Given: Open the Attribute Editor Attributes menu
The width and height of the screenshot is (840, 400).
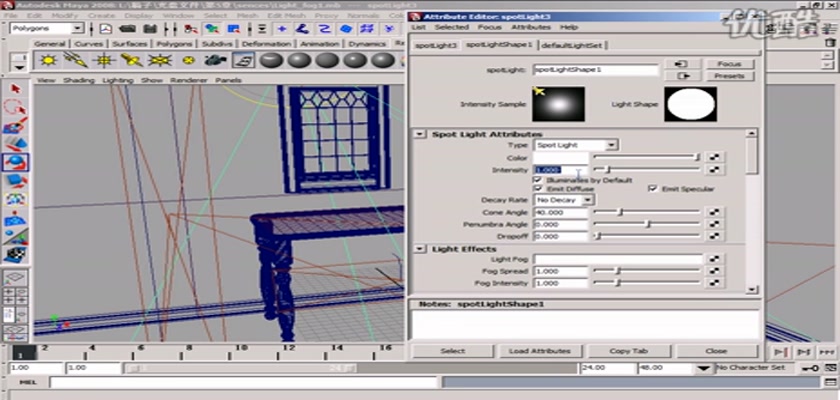Looking at the screenshot, I should pos(530,27).
